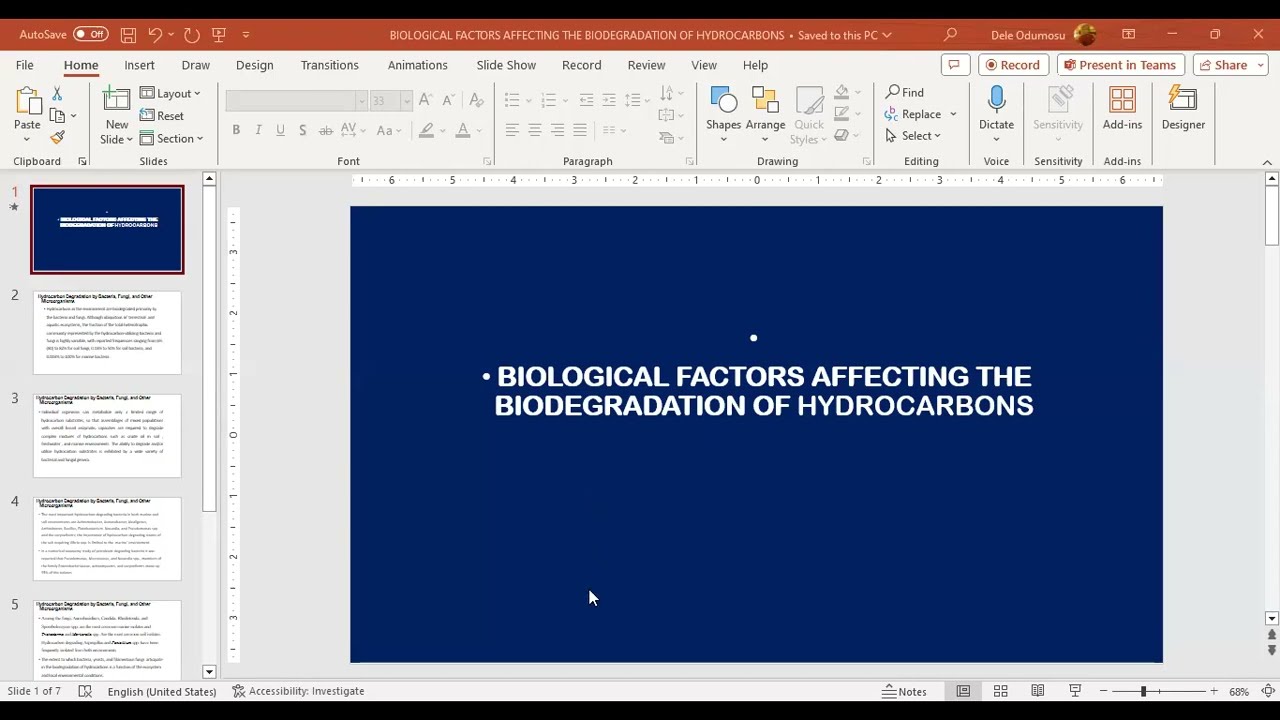Open Customize Quick Access Toolbar dropdown
Viewport: 1280px width, 720px height.
246,35
